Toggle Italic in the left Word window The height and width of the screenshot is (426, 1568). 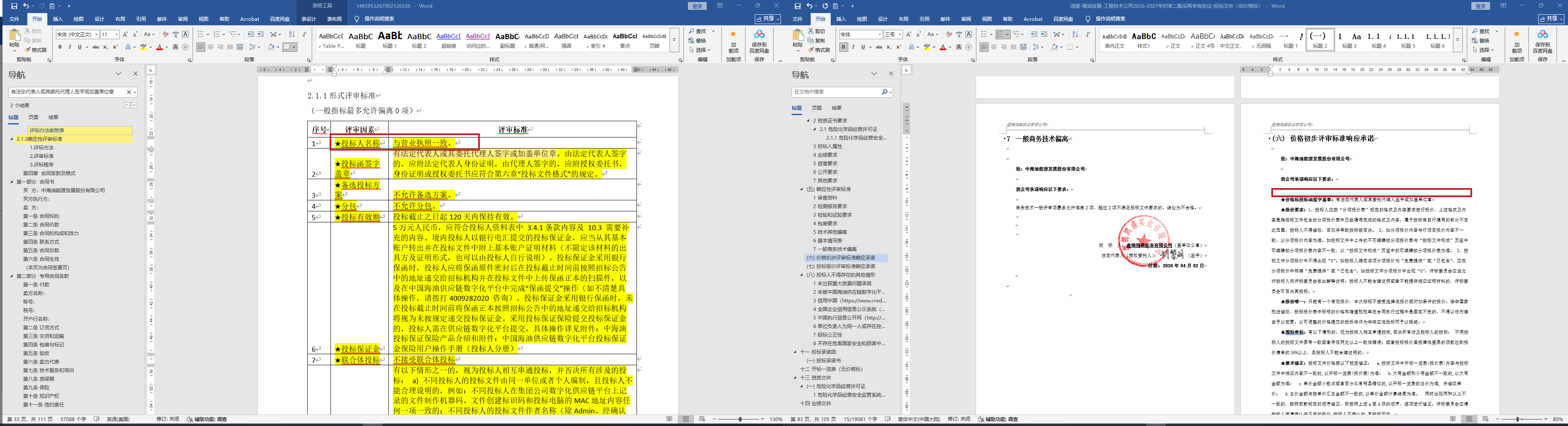[69, 47]
